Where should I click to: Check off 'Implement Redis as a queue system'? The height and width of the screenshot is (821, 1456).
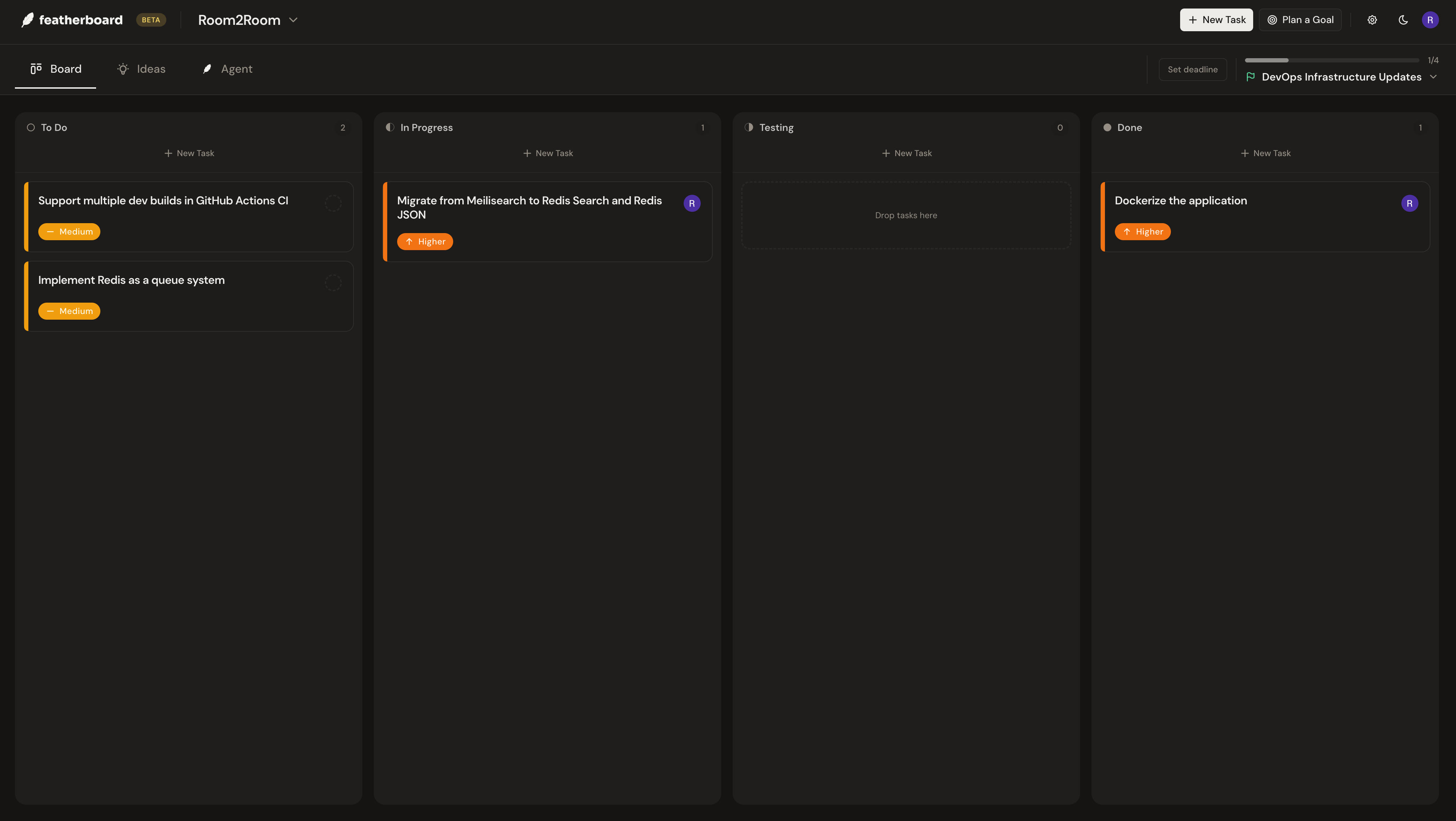(333, 282)
